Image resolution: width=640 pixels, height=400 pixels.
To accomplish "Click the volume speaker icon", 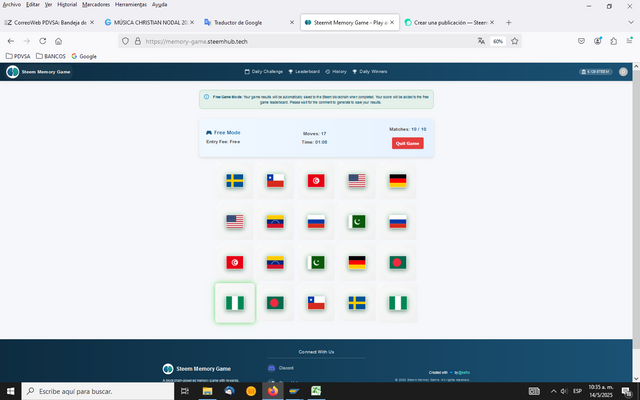I will [564, 391].
